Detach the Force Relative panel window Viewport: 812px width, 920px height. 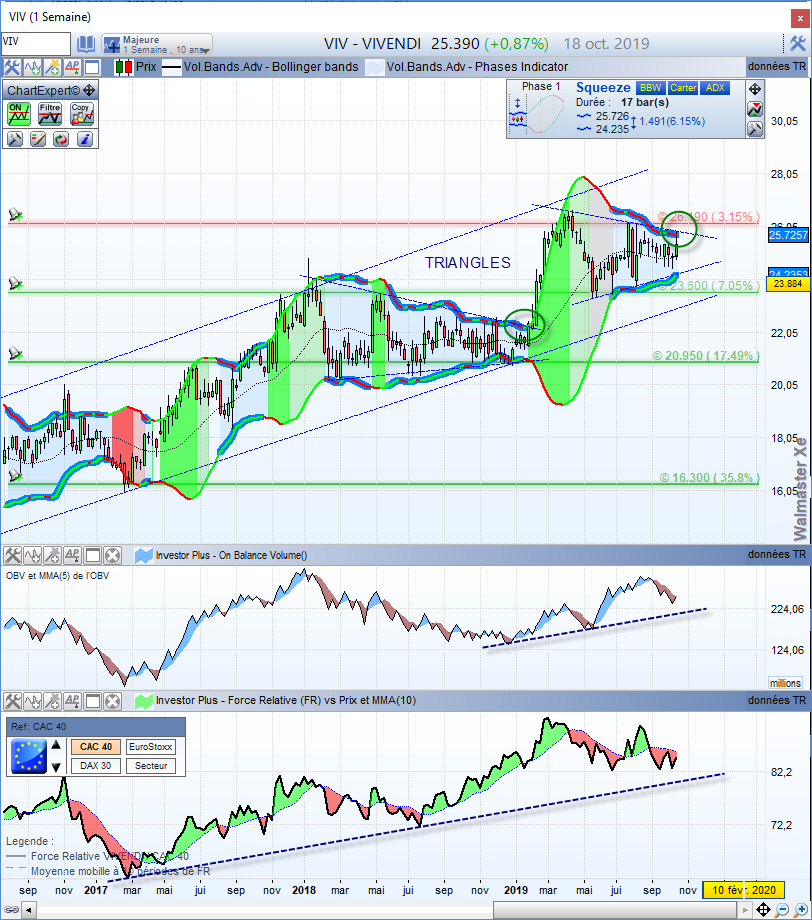[93, 701]
